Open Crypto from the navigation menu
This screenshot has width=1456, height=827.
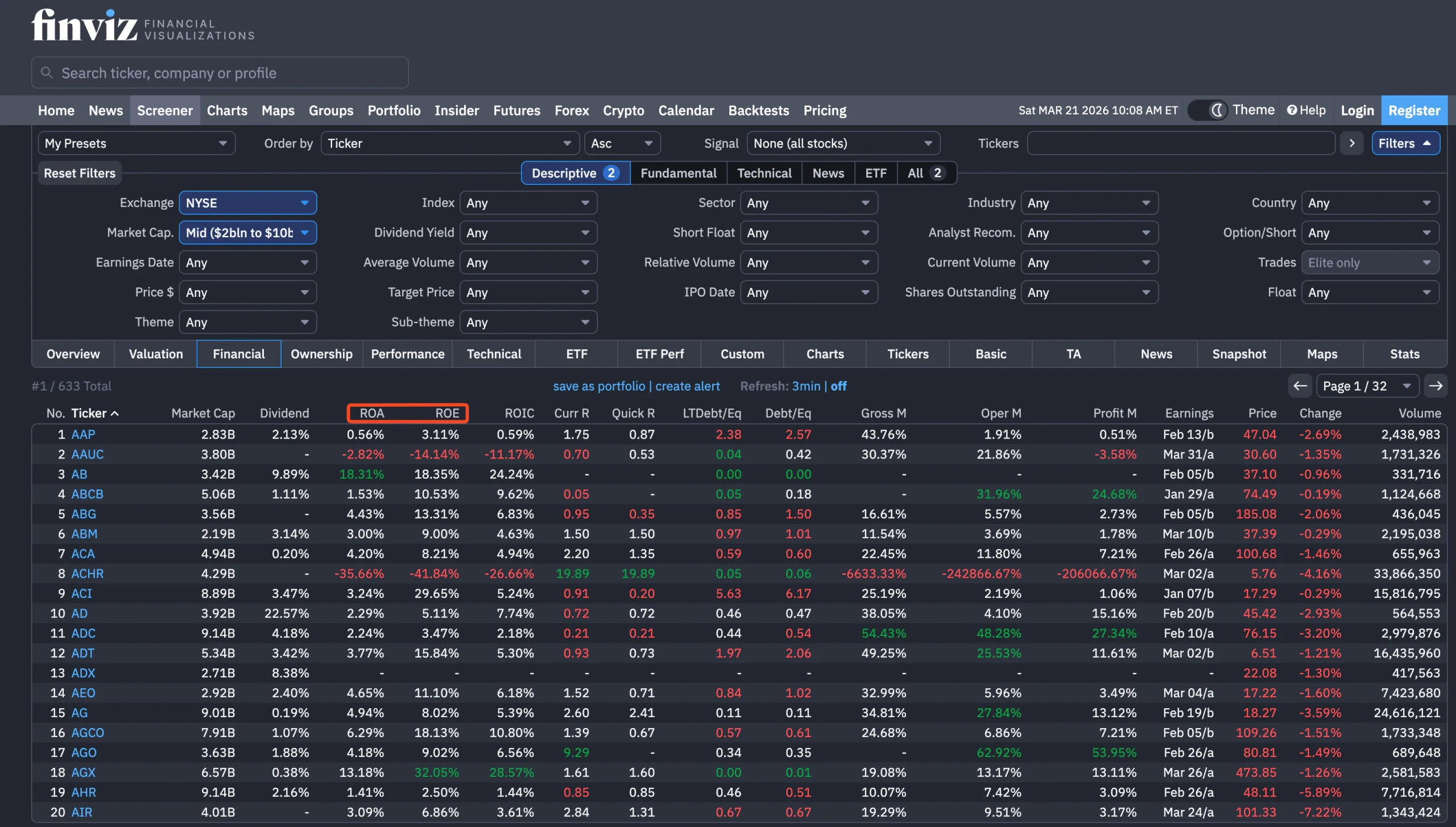tap(623, 110)
